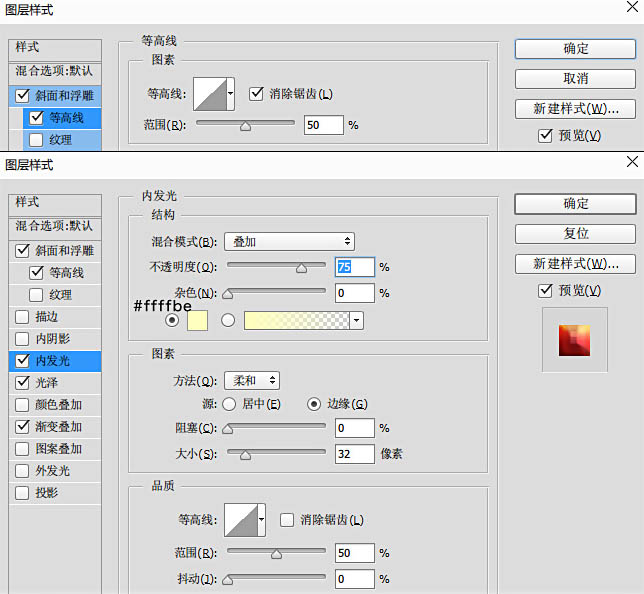Toggle 预览(V) in the lower dialog
Image resolution: width=644 pixels, height=594 pixels.
[x=545, y=291]
